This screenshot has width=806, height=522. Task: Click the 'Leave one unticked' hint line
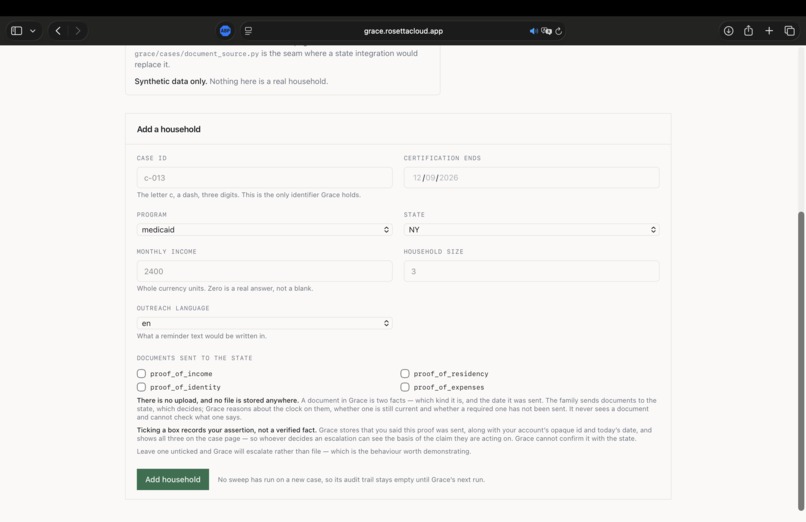tap(304, 451)
